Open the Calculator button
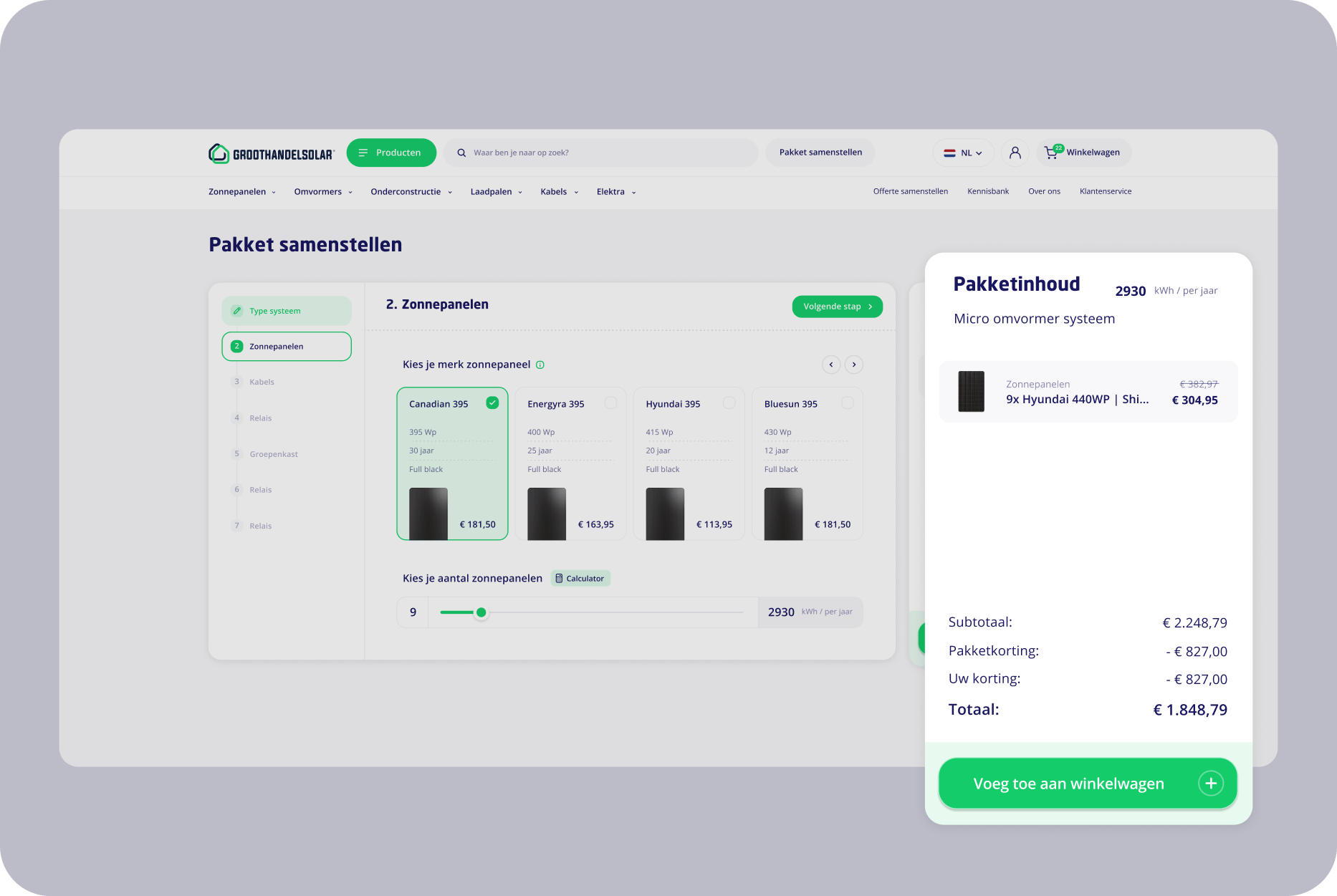1337x896 pixels. point(580,579)
